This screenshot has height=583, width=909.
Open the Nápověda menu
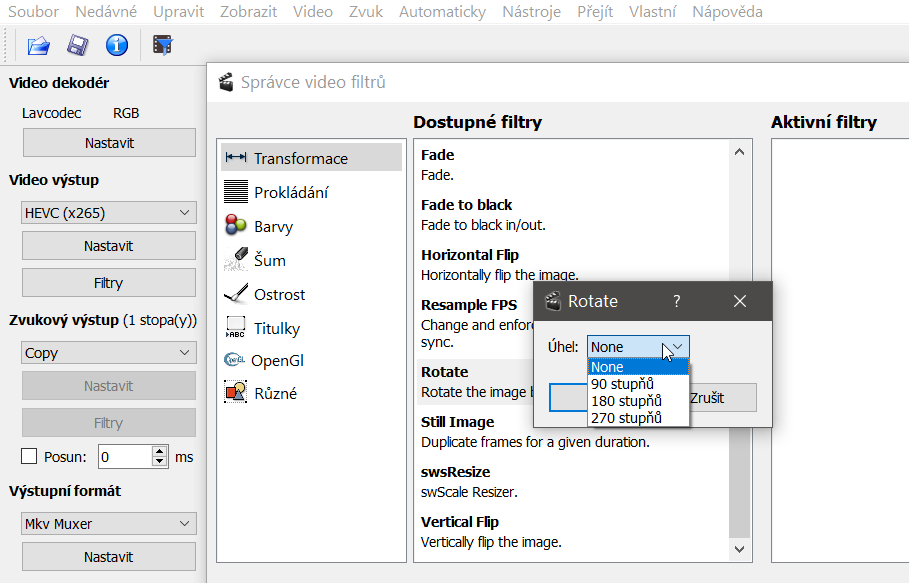(x=728, y=12)
